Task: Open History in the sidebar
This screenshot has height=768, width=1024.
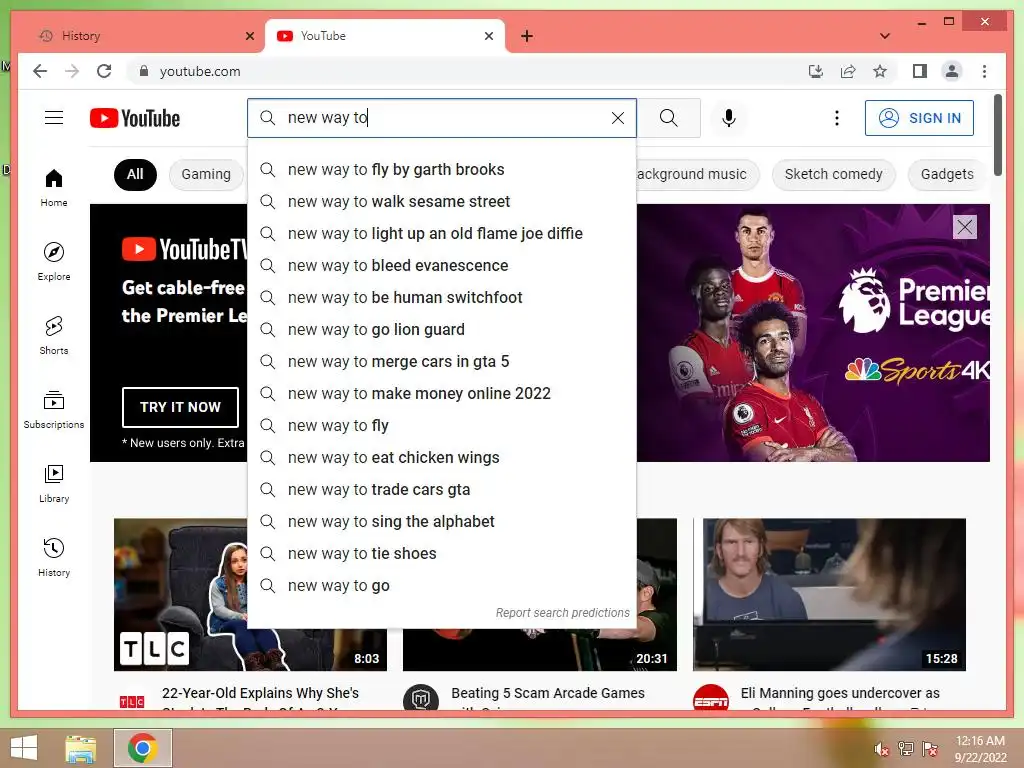Action: coord(54,557)
